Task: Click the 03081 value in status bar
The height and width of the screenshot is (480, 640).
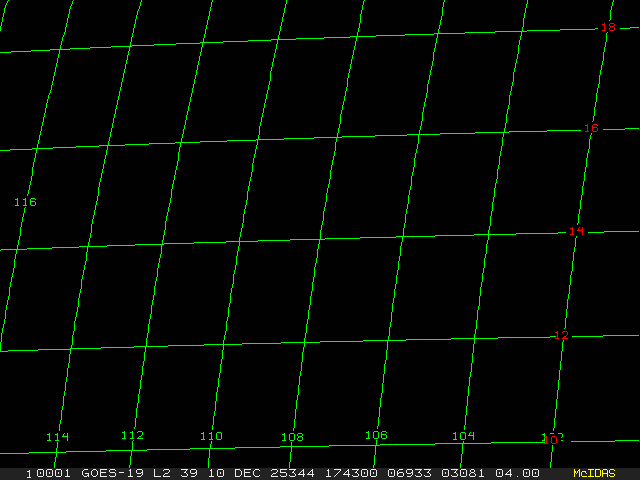Action: [463, 473]
